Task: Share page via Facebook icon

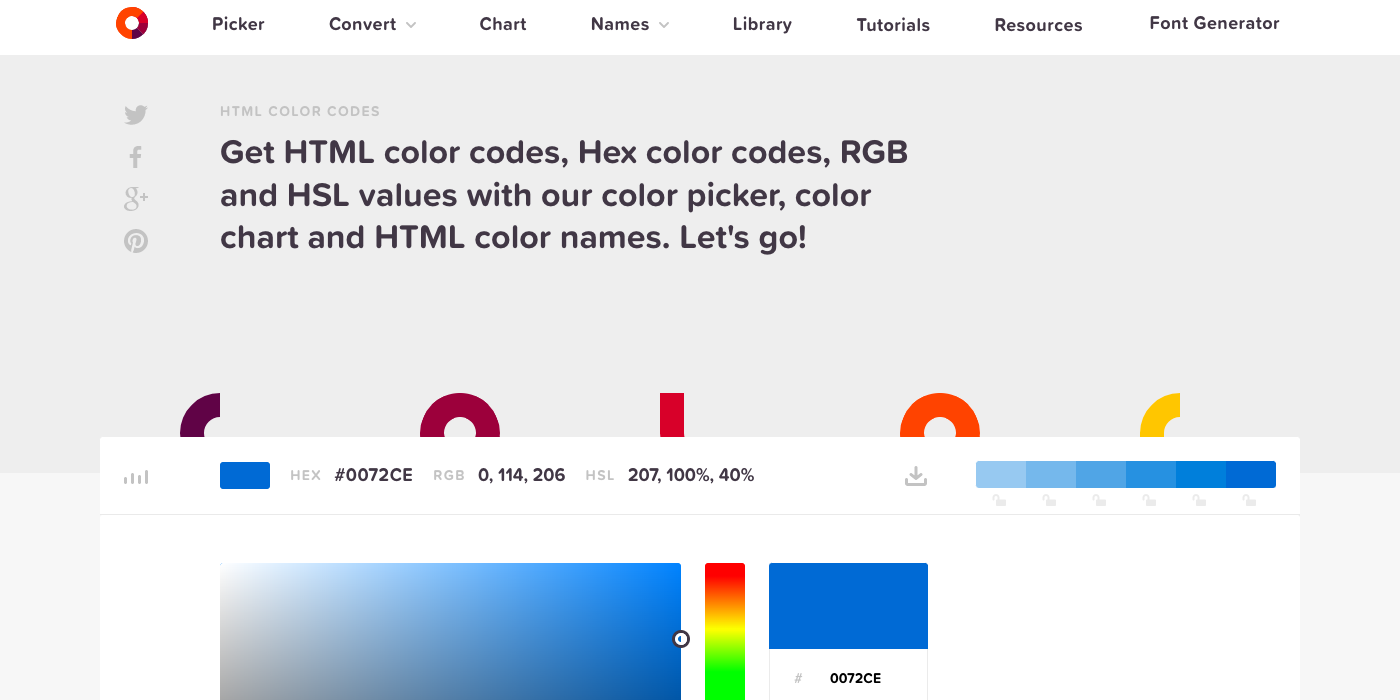Action: [136, 157]
